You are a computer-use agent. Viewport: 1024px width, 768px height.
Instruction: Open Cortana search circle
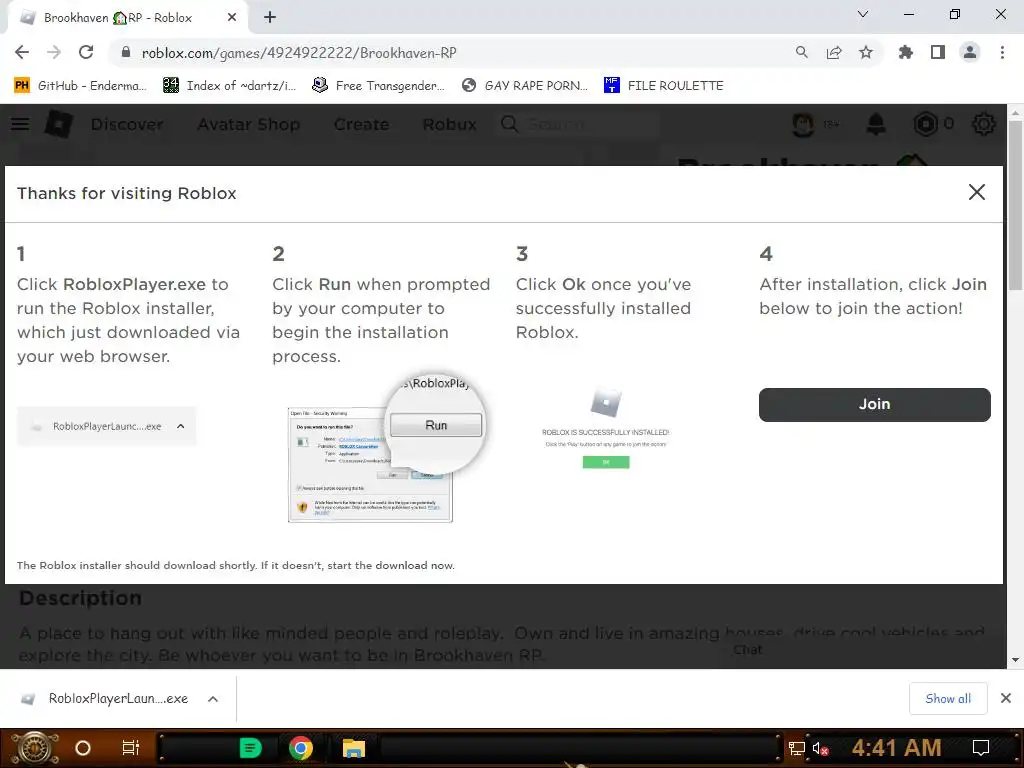(83, 748)
